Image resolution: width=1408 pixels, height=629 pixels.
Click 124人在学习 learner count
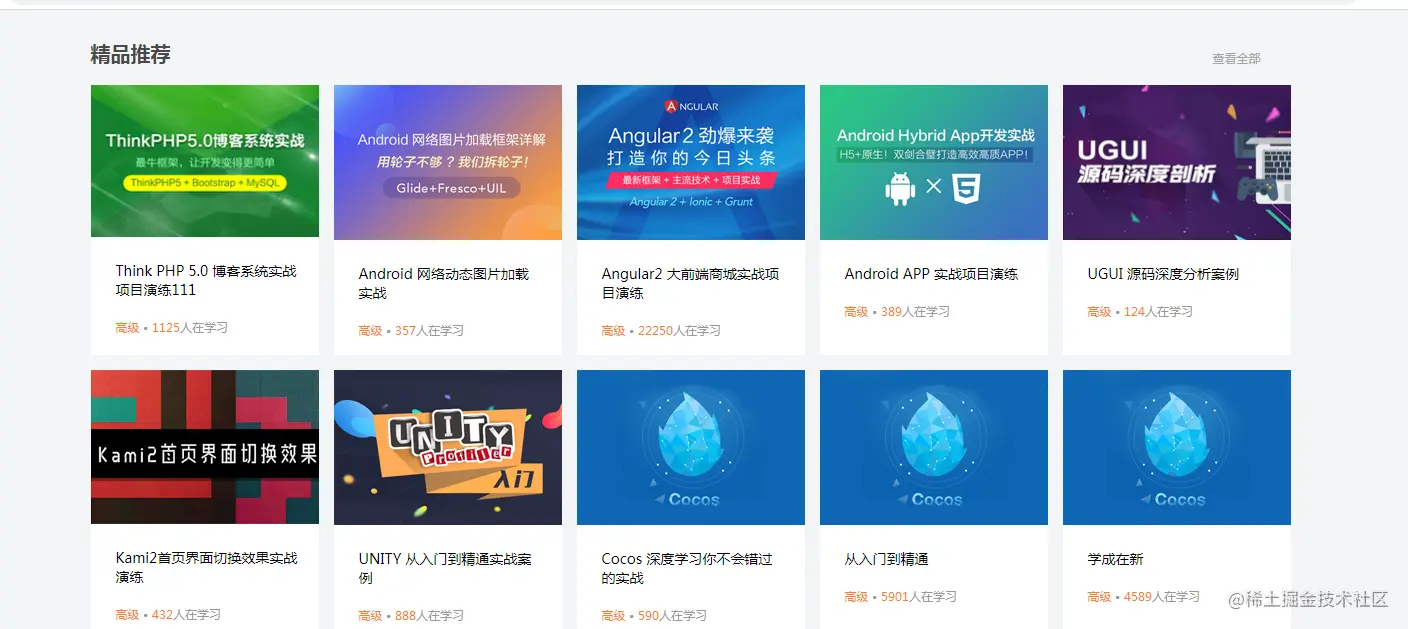point(1158,312)
